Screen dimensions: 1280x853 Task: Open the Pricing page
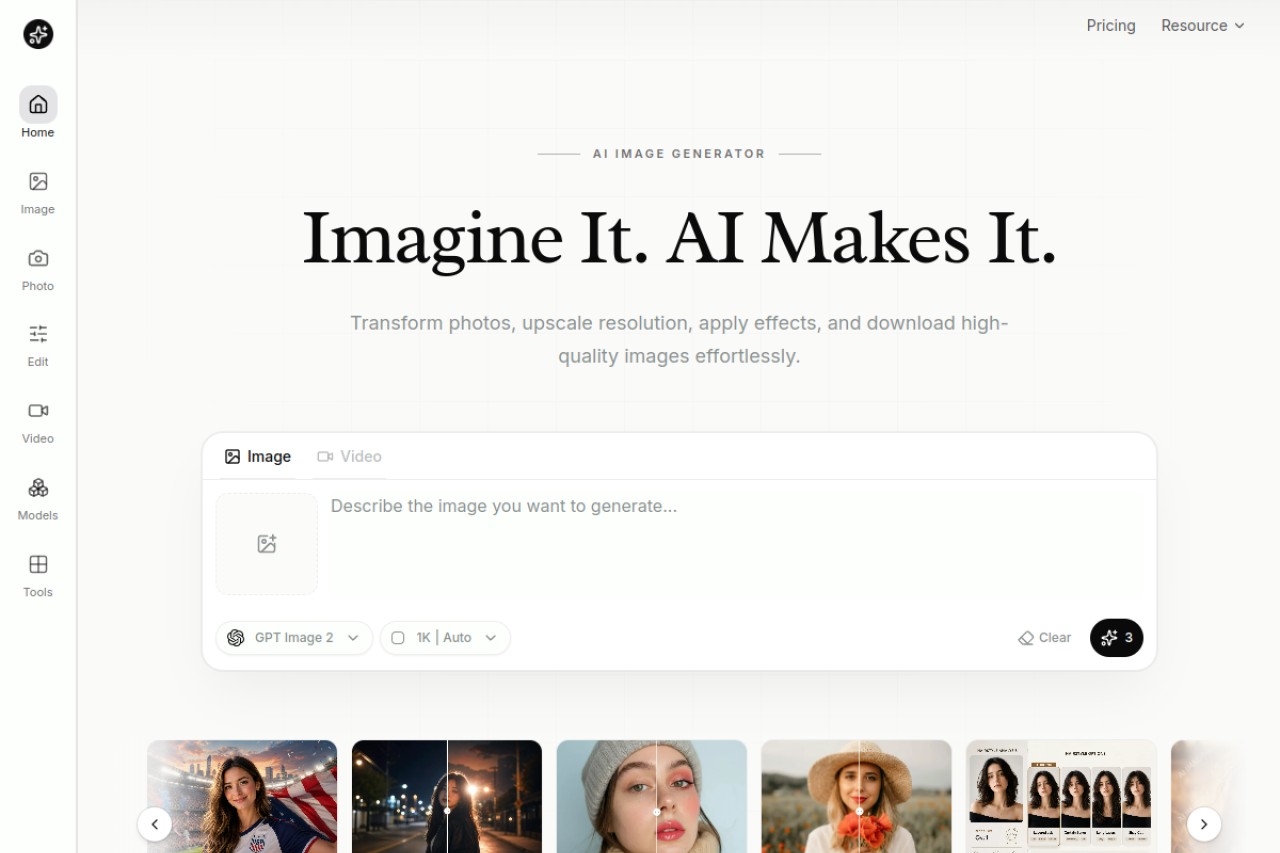tap(1111, 26)
